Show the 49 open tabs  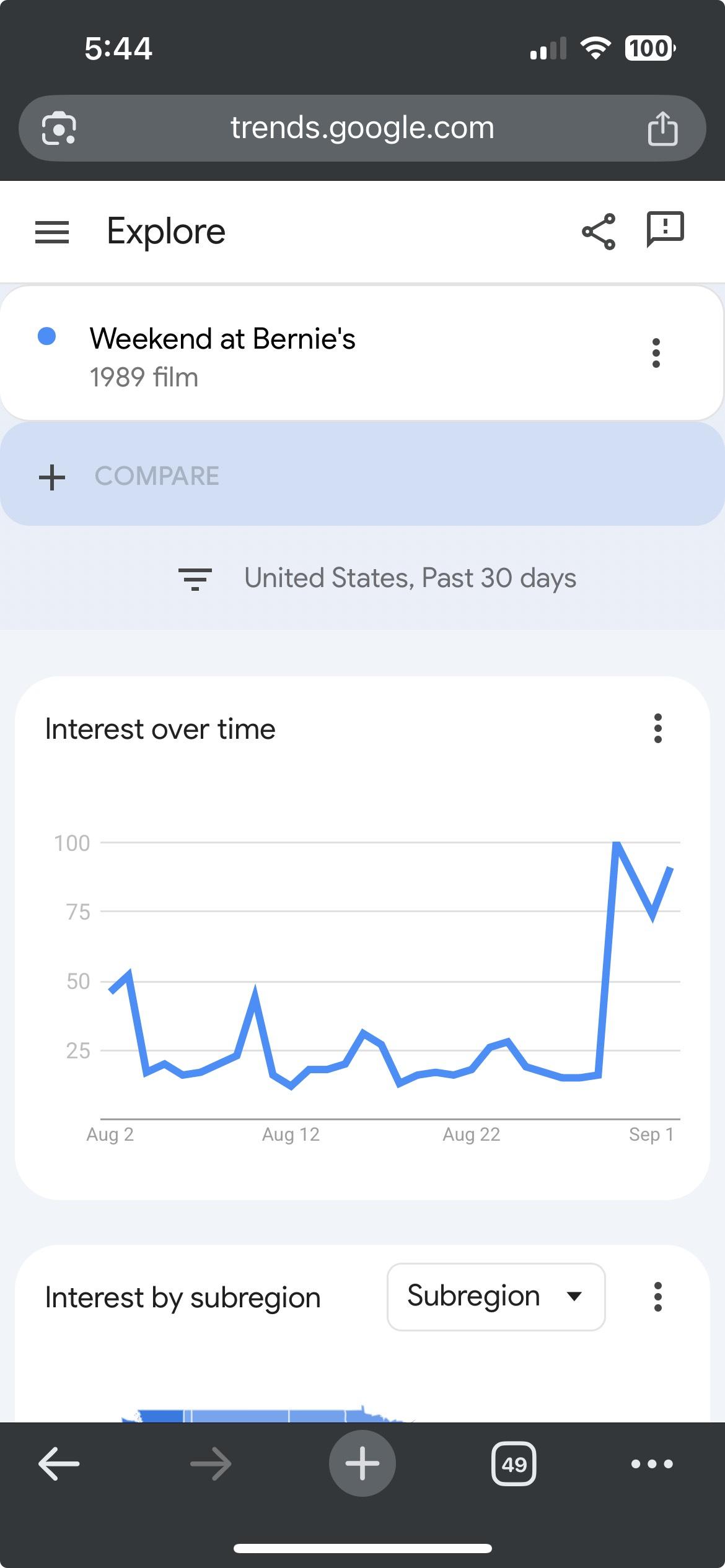click(x=514, y=1464)
